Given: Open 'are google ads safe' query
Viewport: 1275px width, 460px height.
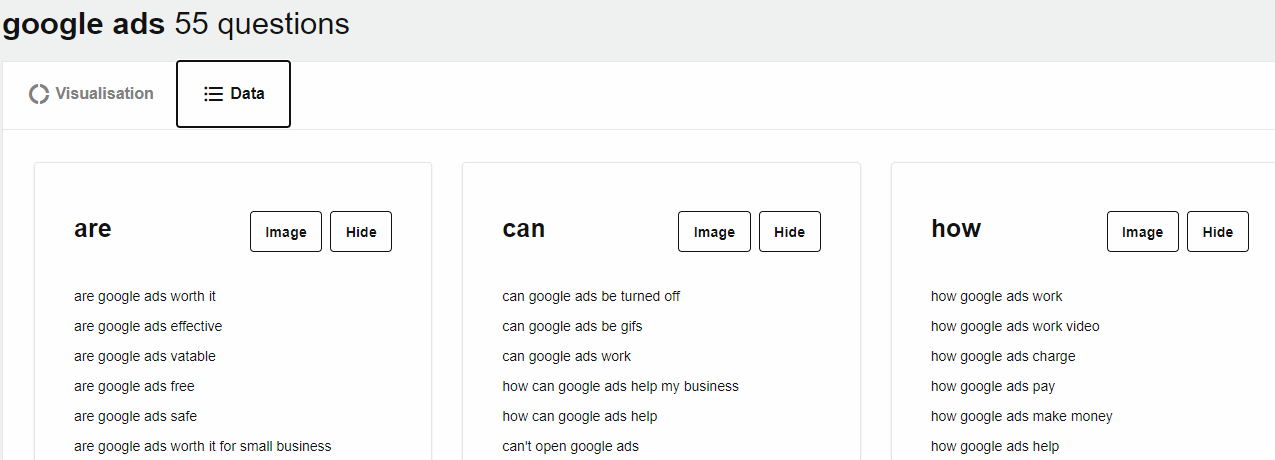Looking at the screenshot, I should [x=136, y=416].
